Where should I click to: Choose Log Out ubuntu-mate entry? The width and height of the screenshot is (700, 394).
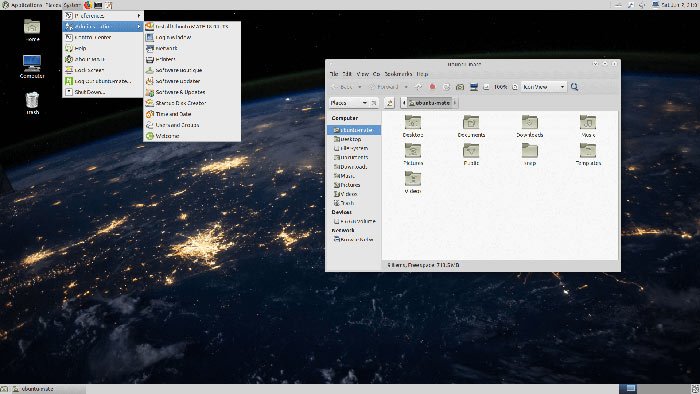pyautogui.click(x=103, y=81)
